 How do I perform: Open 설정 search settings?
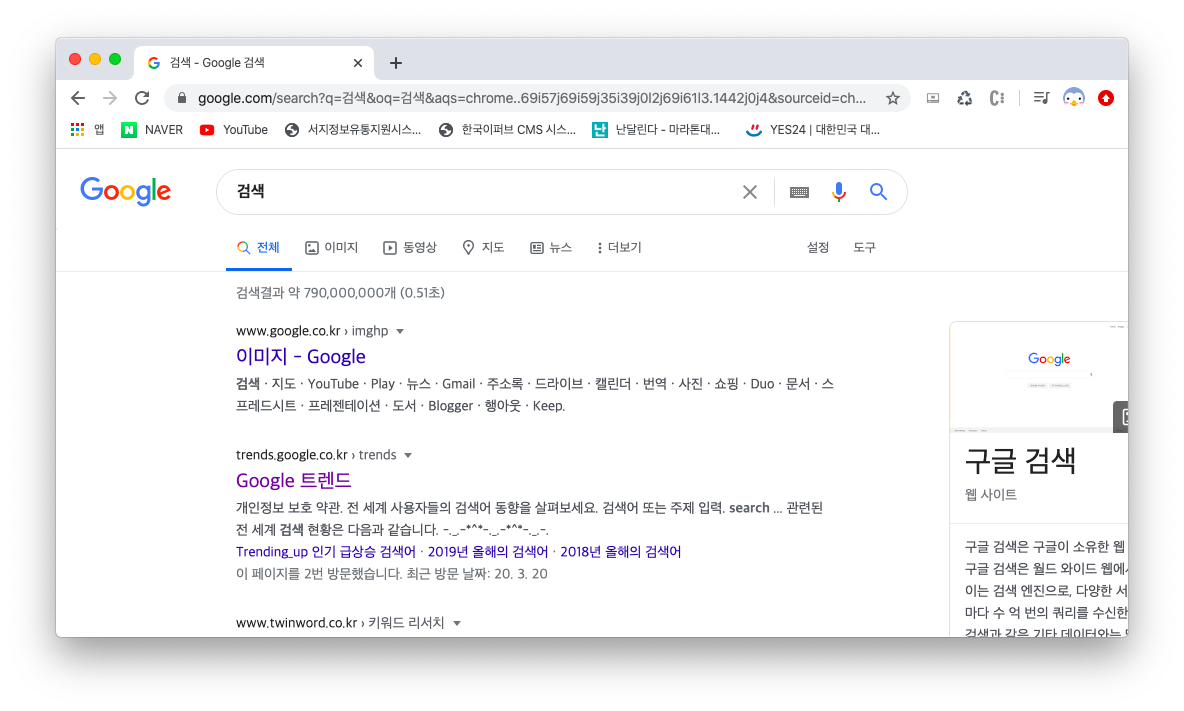pyautogui.click(x=818, y=248)
